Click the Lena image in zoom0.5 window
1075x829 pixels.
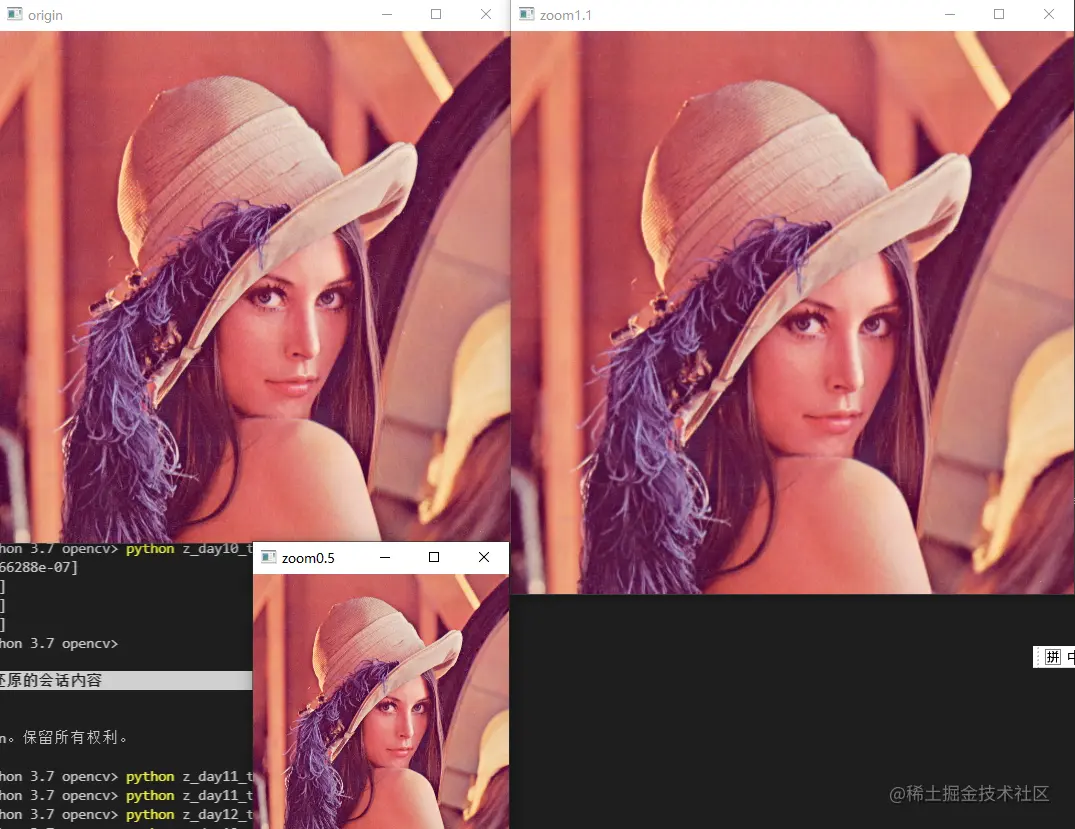pos(381,701)
